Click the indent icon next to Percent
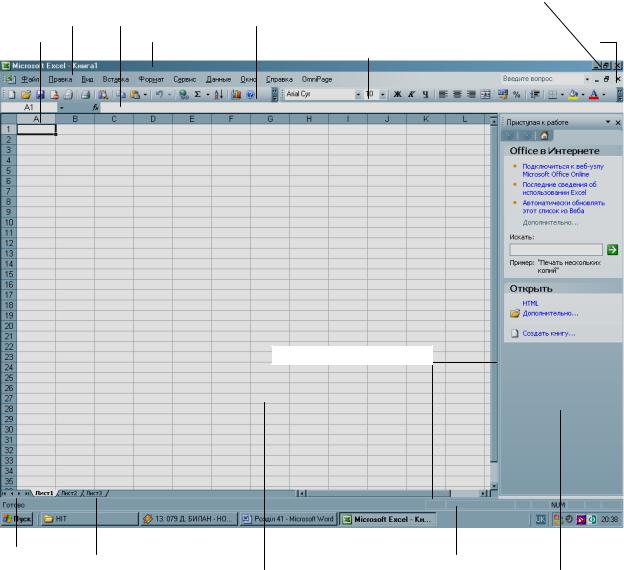Viewport: 624px width, 570px height. click(x=535, y=95)
